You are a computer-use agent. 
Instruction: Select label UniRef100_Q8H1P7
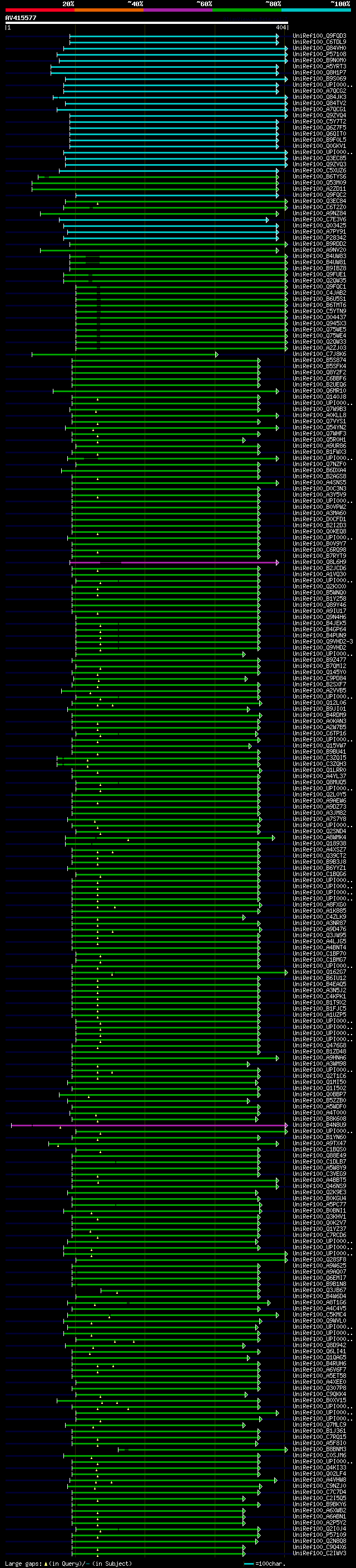tap(319, 72)
